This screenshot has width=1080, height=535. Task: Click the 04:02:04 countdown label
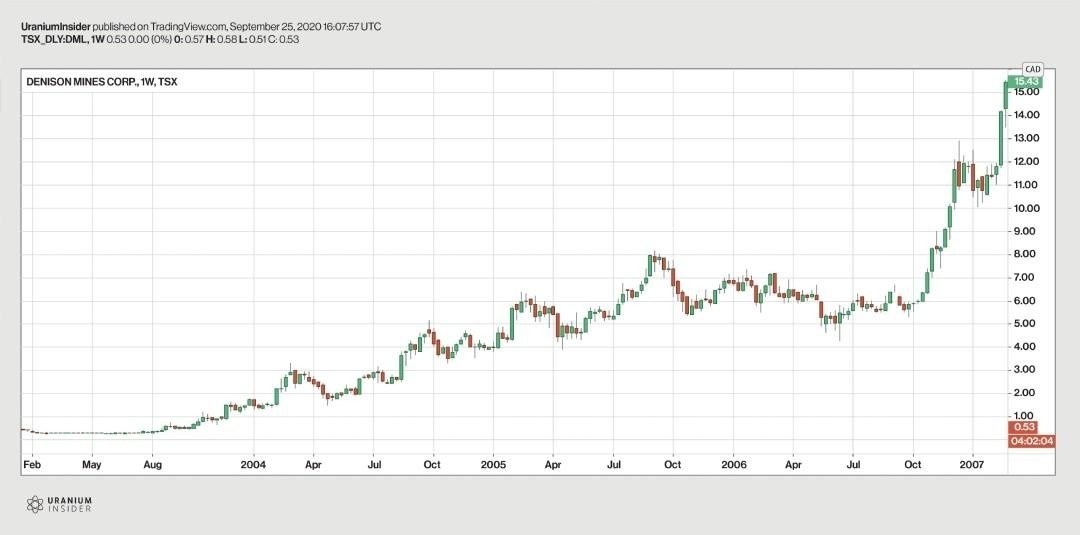click(x=1032, y=441)
